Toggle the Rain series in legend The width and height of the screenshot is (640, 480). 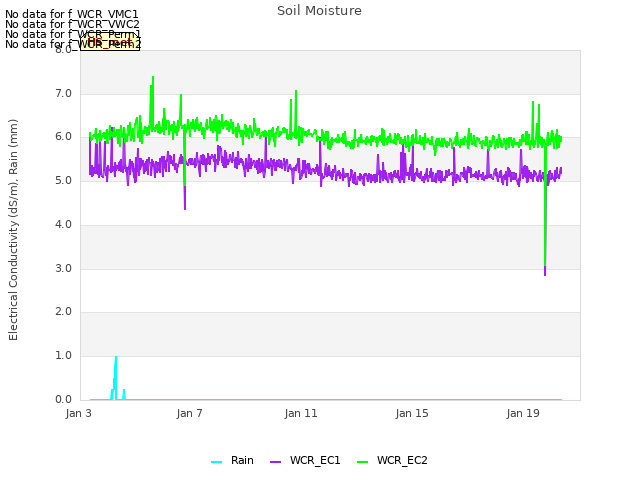(232, 460)
